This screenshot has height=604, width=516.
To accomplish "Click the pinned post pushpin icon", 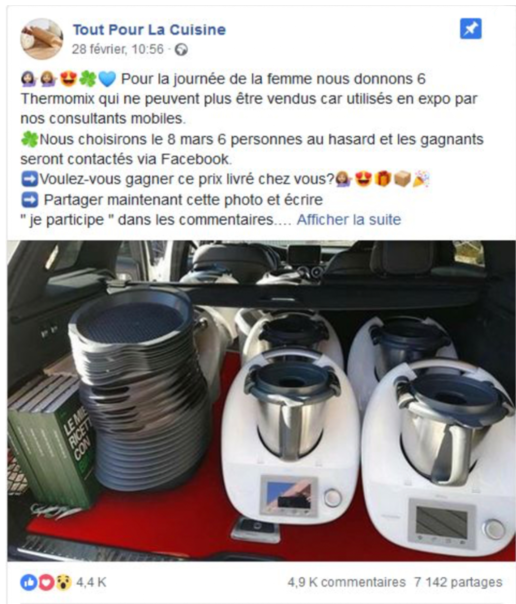I will click(471, 29).
